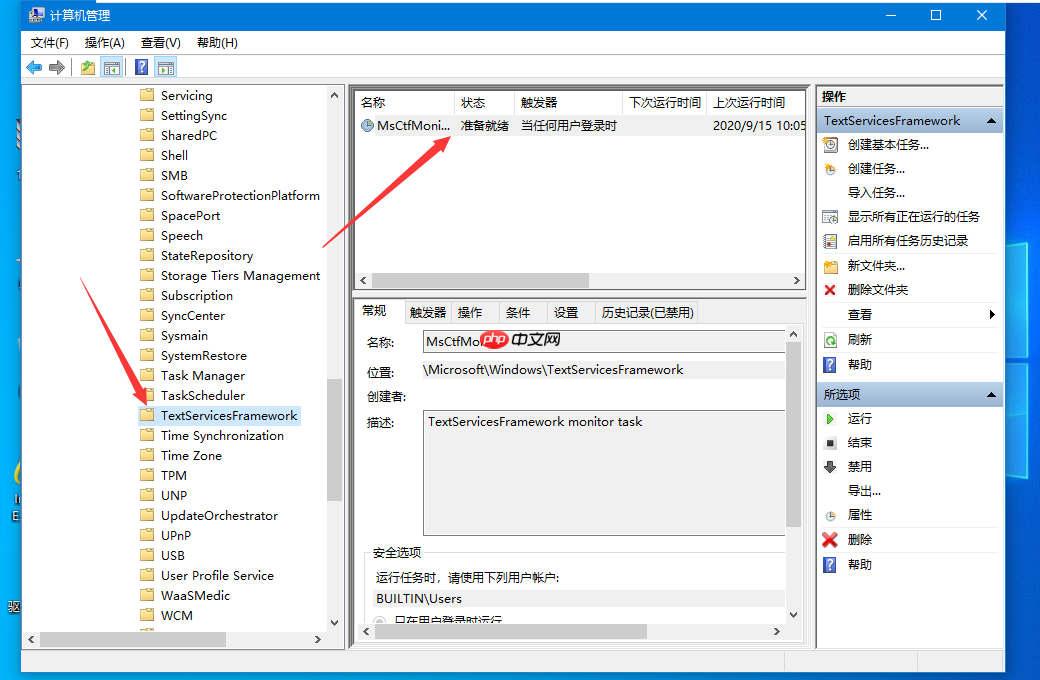Click the back navigation arrow icon
The width and height of the screenshot is (1040, 680).
33,67
